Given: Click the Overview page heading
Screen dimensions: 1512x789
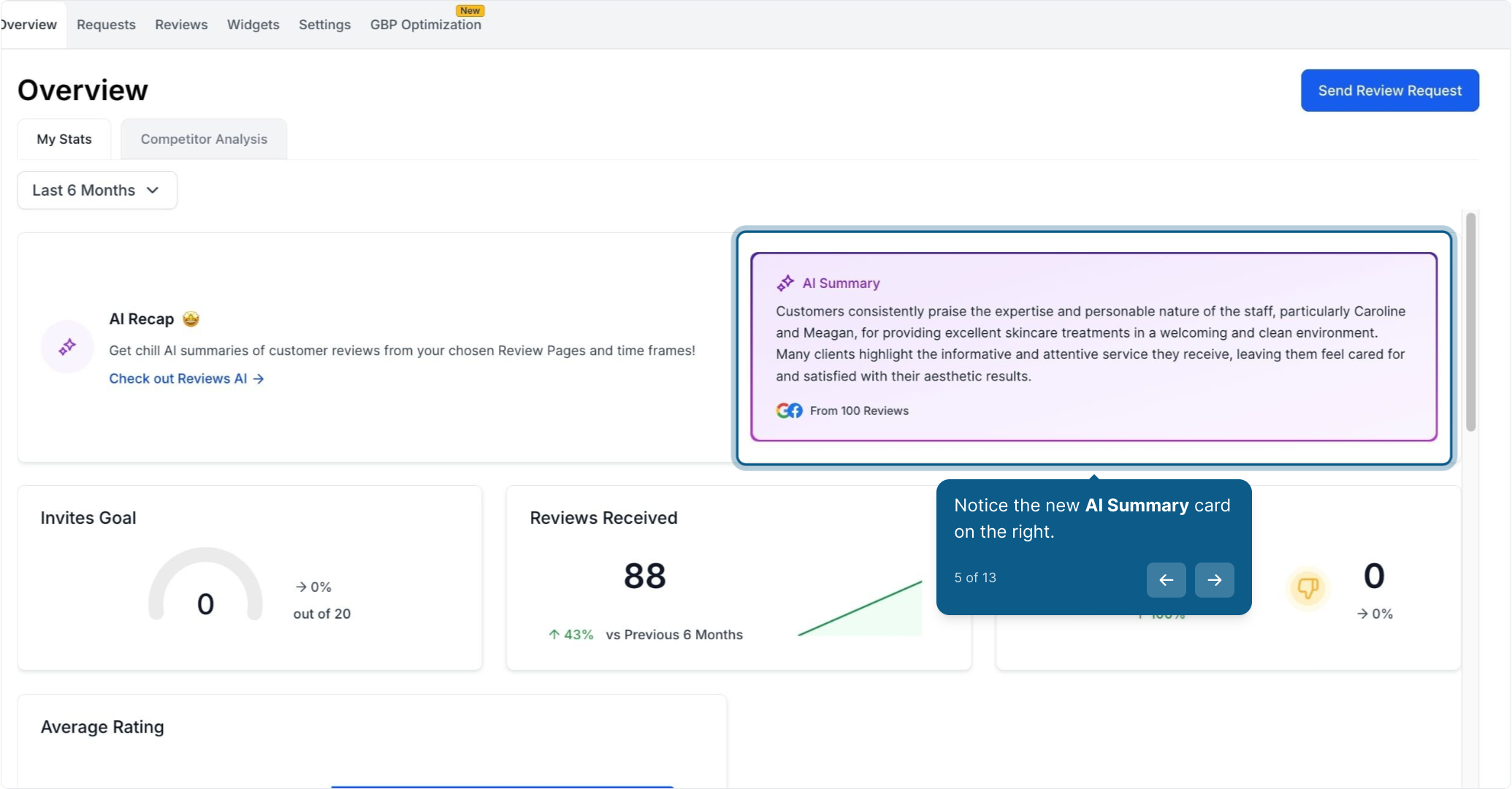Looking at the screenshot, I should click(83, 90).
